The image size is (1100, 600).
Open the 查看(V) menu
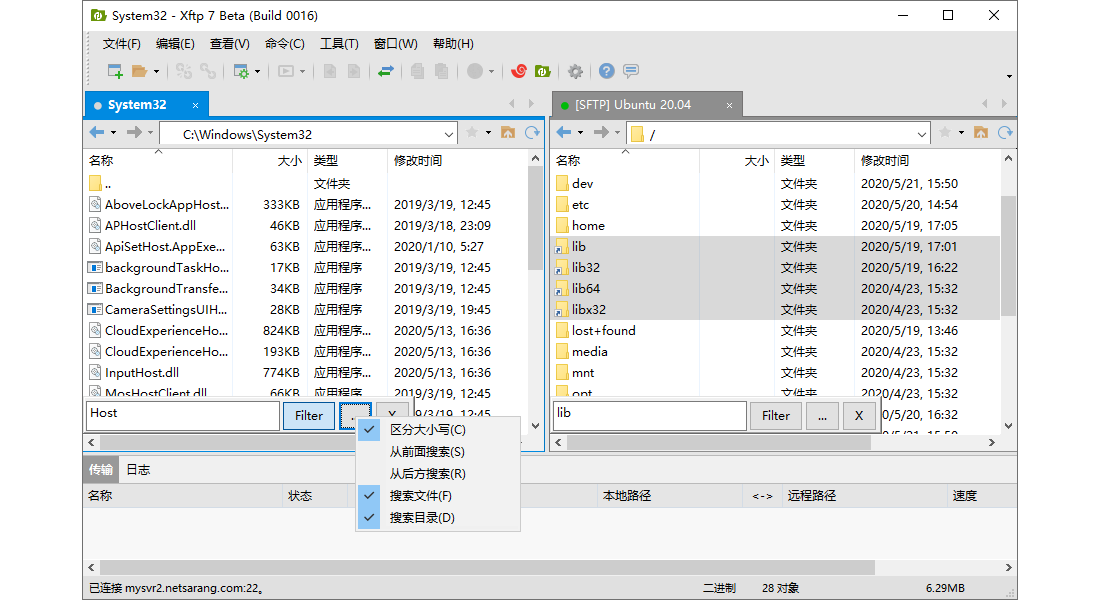(x=229, y=44)
